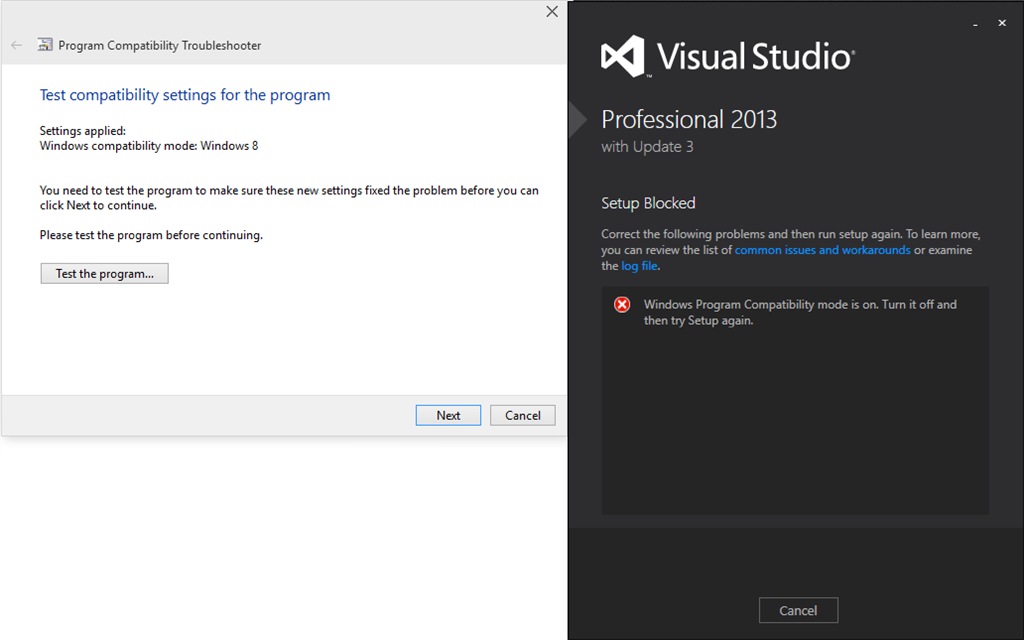1024x640 pixels.
Task: Open the log file link
Action: 639,266
